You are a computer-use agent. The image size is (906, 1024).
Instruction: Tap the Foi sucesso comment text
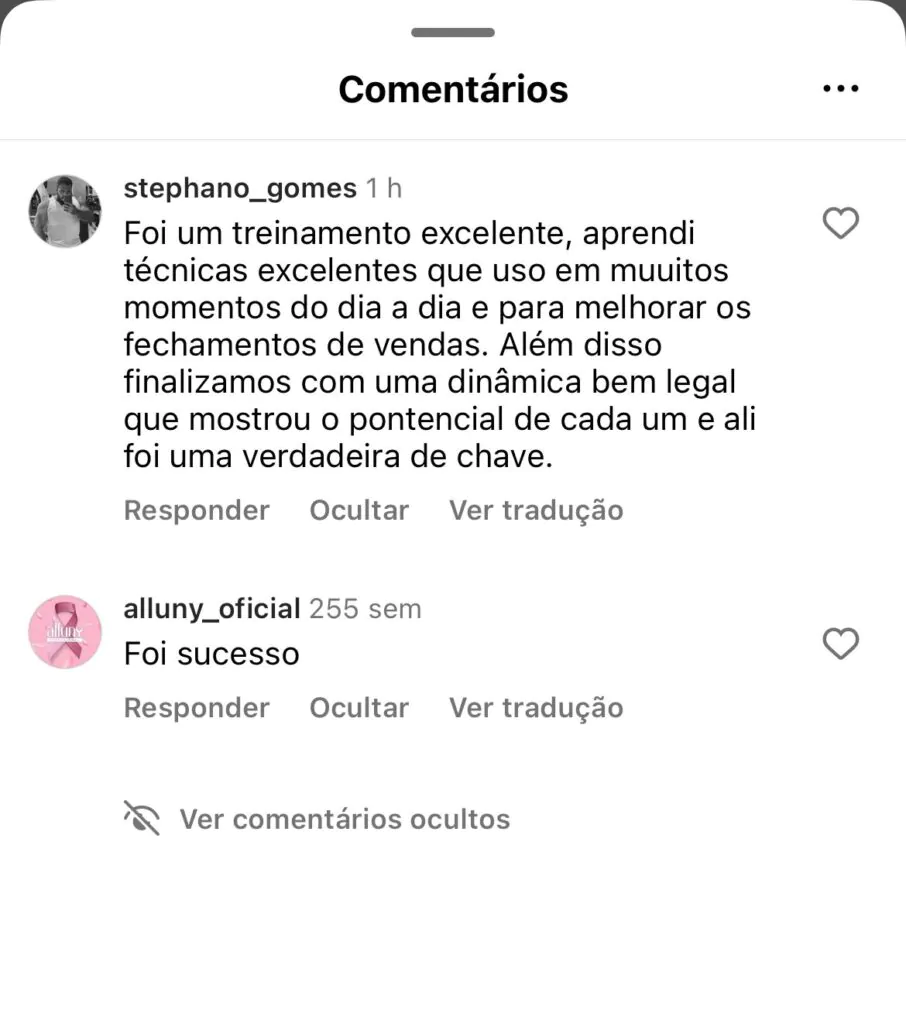pyautogui.click(x=212, y=654)
